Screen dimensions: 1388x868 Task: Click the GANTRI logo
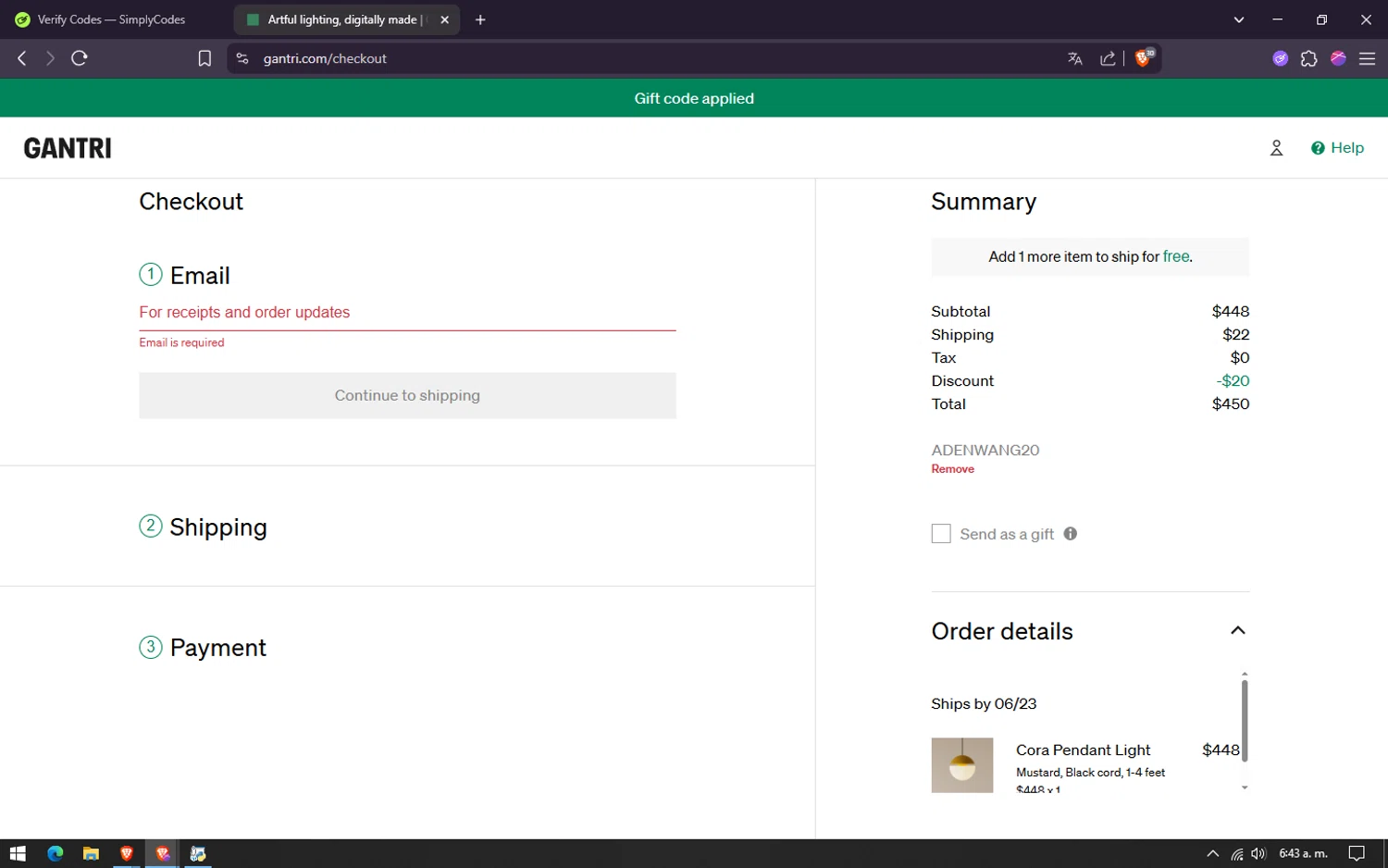click(x=68, y=148)
